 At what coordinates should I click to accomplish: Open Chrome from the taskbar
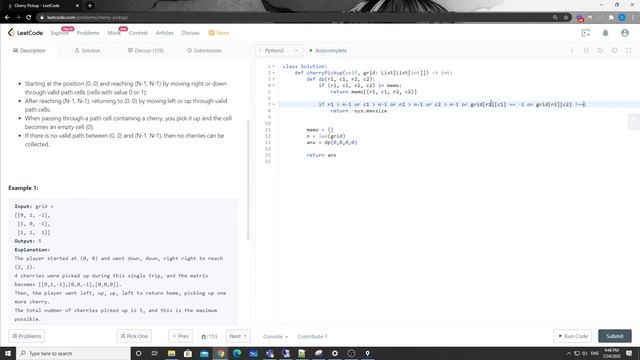[220, 353]
